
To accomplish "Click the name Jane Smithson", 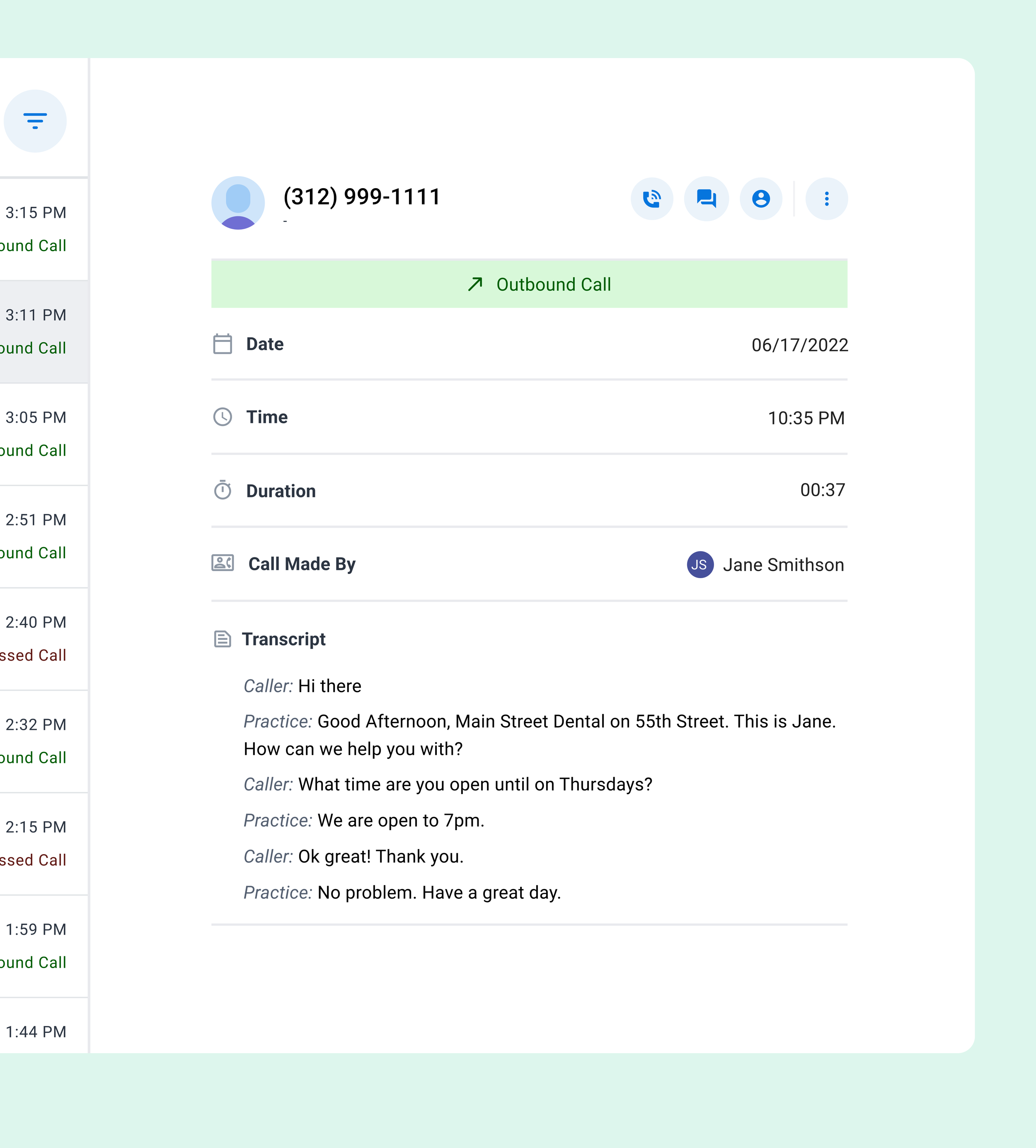I will coord(783,565).
